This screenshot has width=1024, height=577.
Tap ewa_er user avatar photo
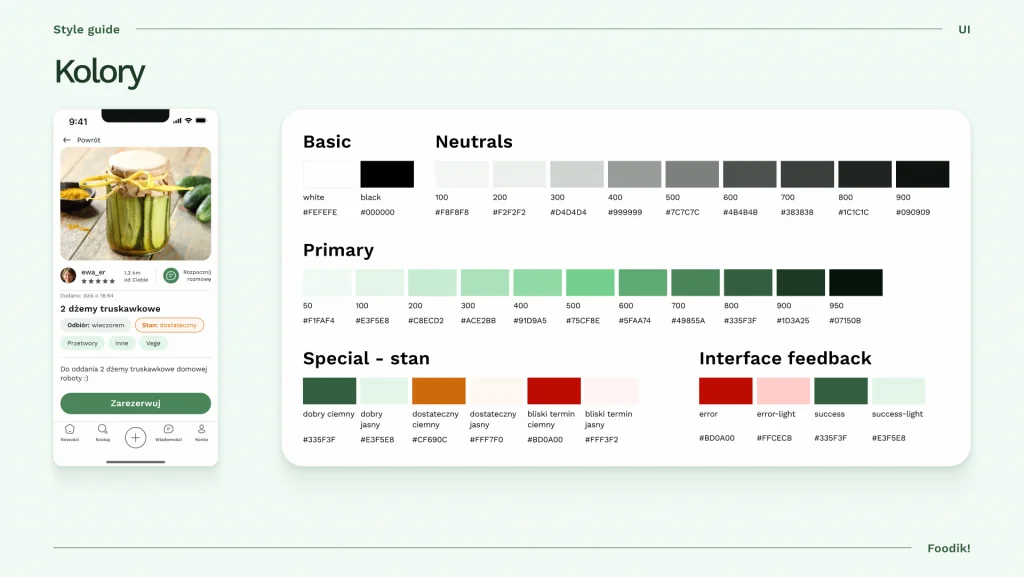coord(68,275)
